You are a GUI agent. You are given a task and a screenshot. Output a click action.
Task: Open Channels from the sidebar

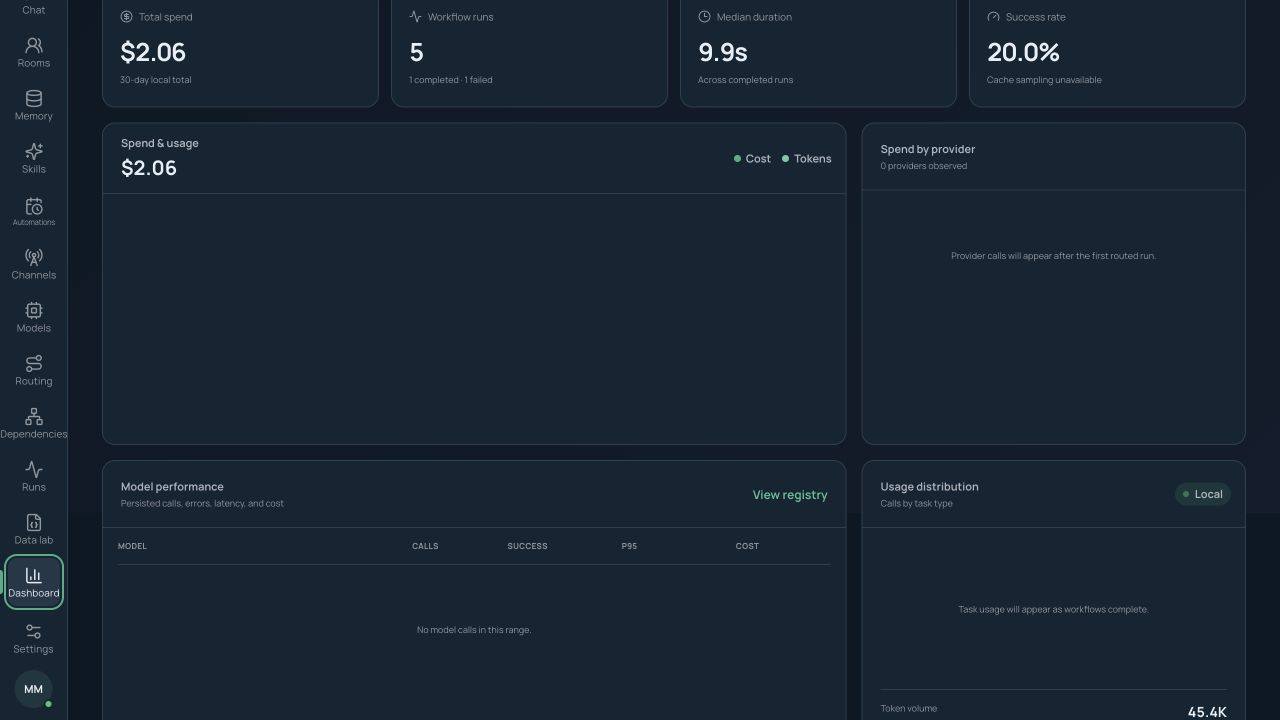tap(33, 265)
